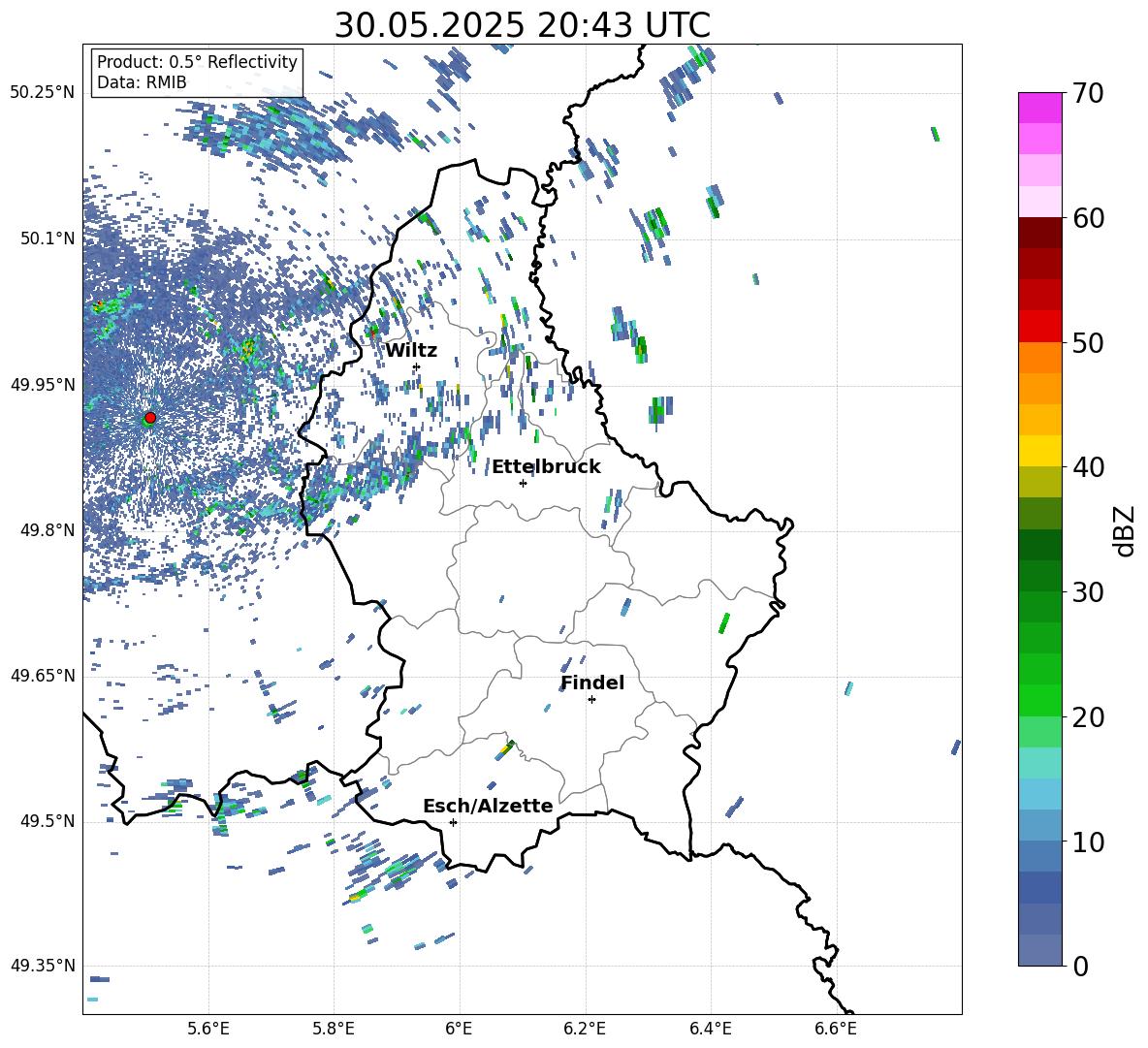Click the Findel location label
Viewport: 1148px width, 1048px height.
point(592,683)
